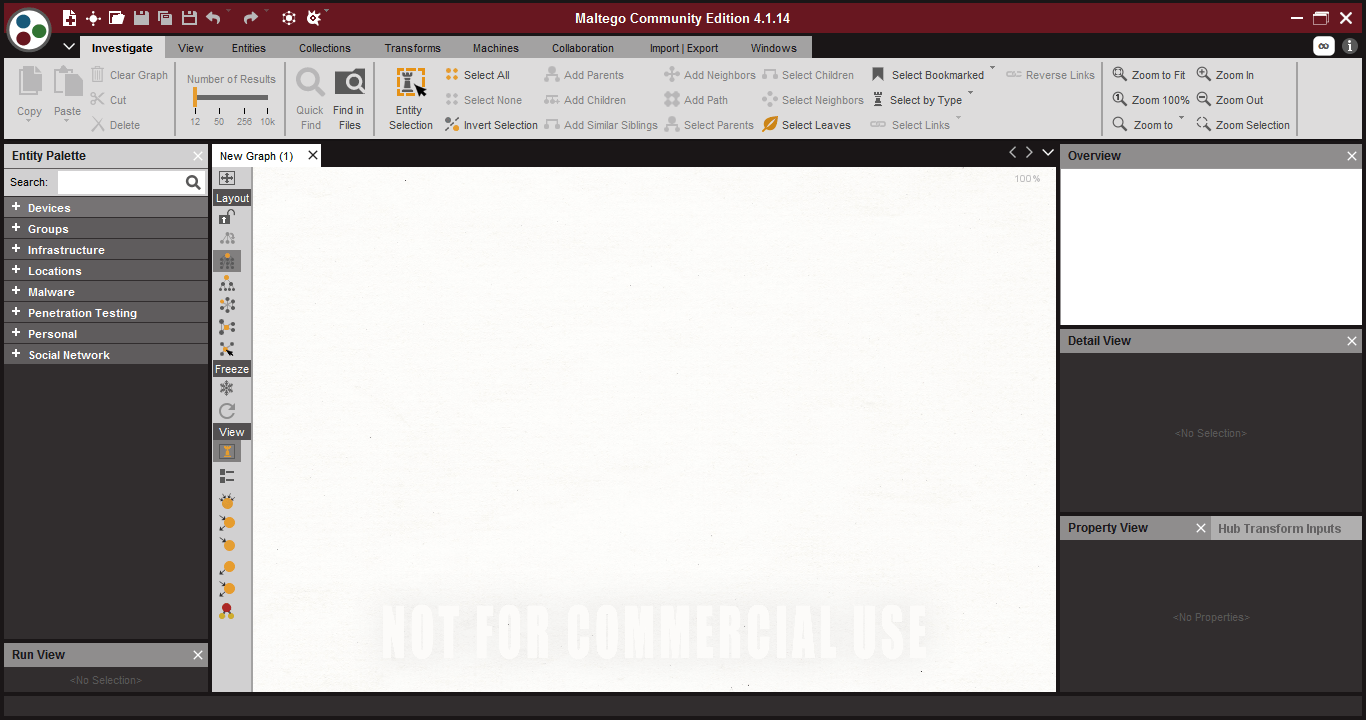The image size is (1366, 720).
Task: Expand the Devices palette category
Action: coord(16,207)
